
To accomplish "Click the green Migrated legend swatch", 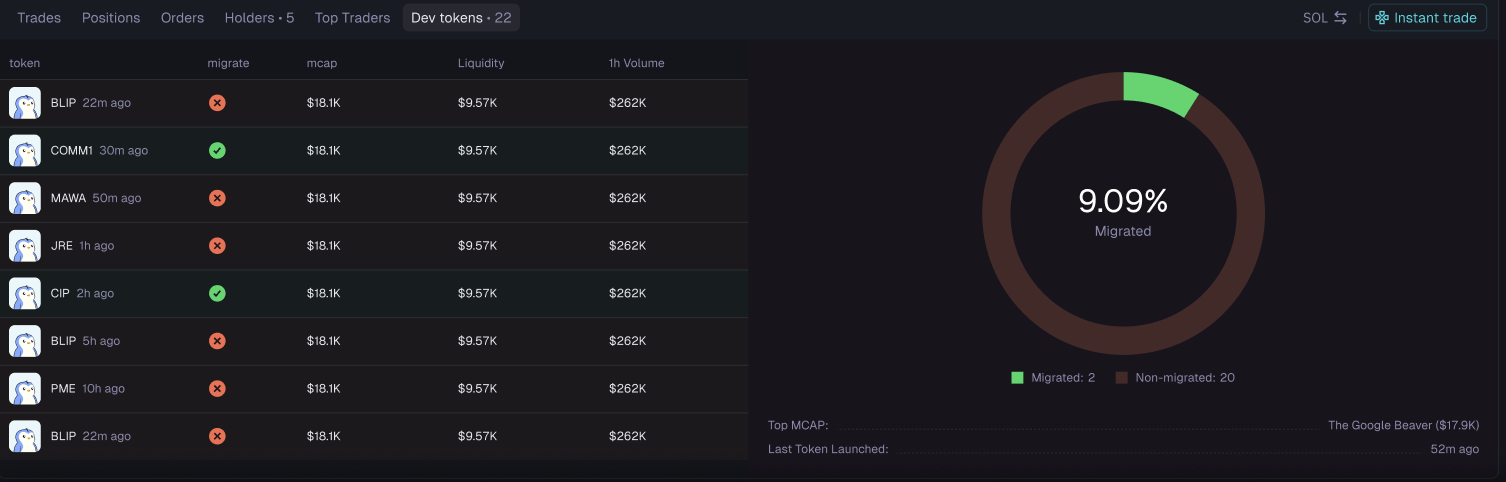I will click(x=1017, y=378).
